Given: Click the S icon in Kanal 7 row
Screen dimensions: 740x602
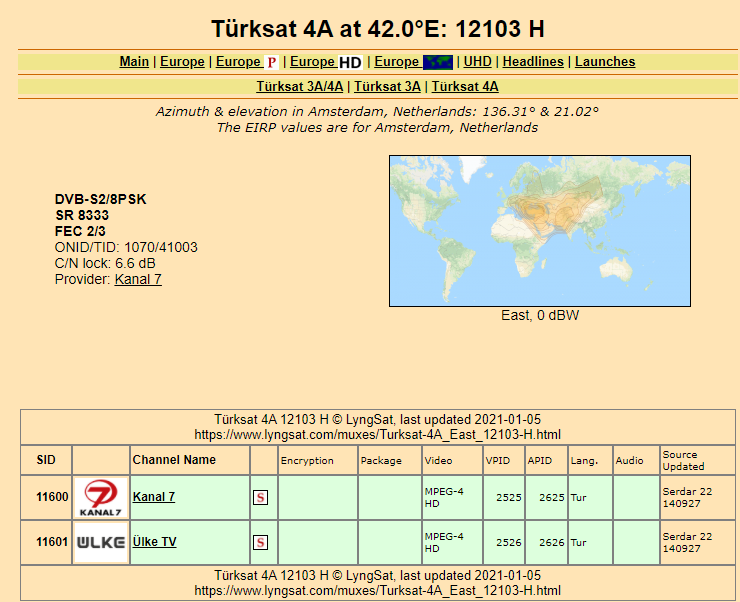Looking at the screenshot, I should [260, 497].
